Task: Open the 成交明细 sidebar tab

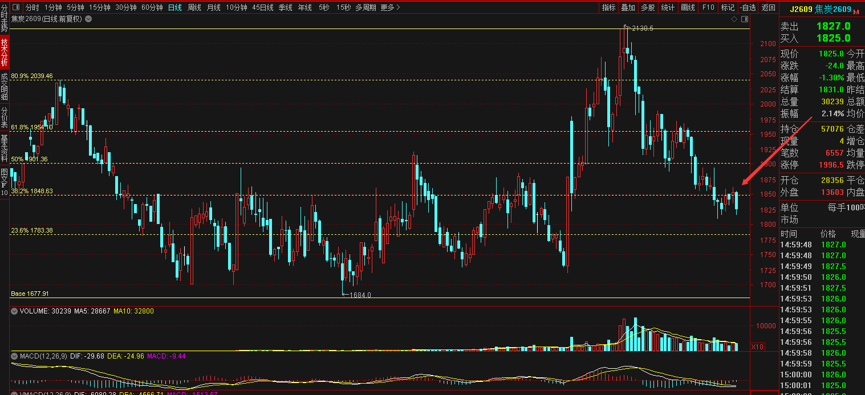Action: tap(4, 86)
